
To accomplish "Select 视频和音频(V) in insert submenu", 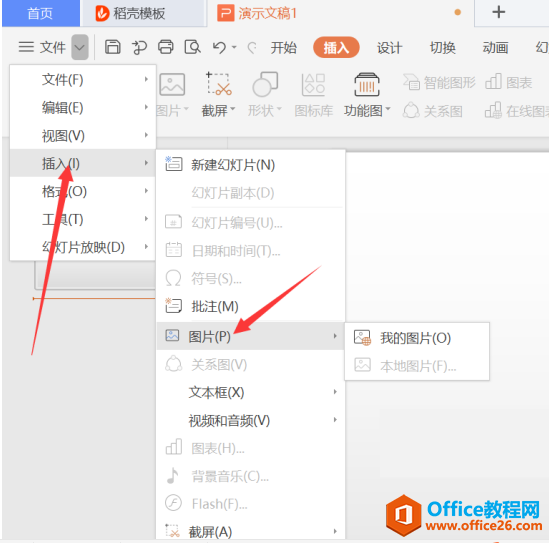I will (251, 420).
